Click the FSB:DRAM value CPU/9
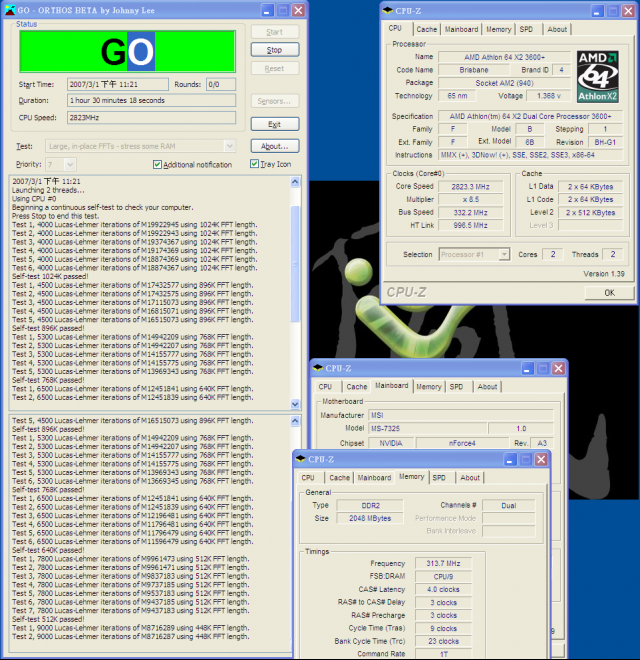 [443, 576]
